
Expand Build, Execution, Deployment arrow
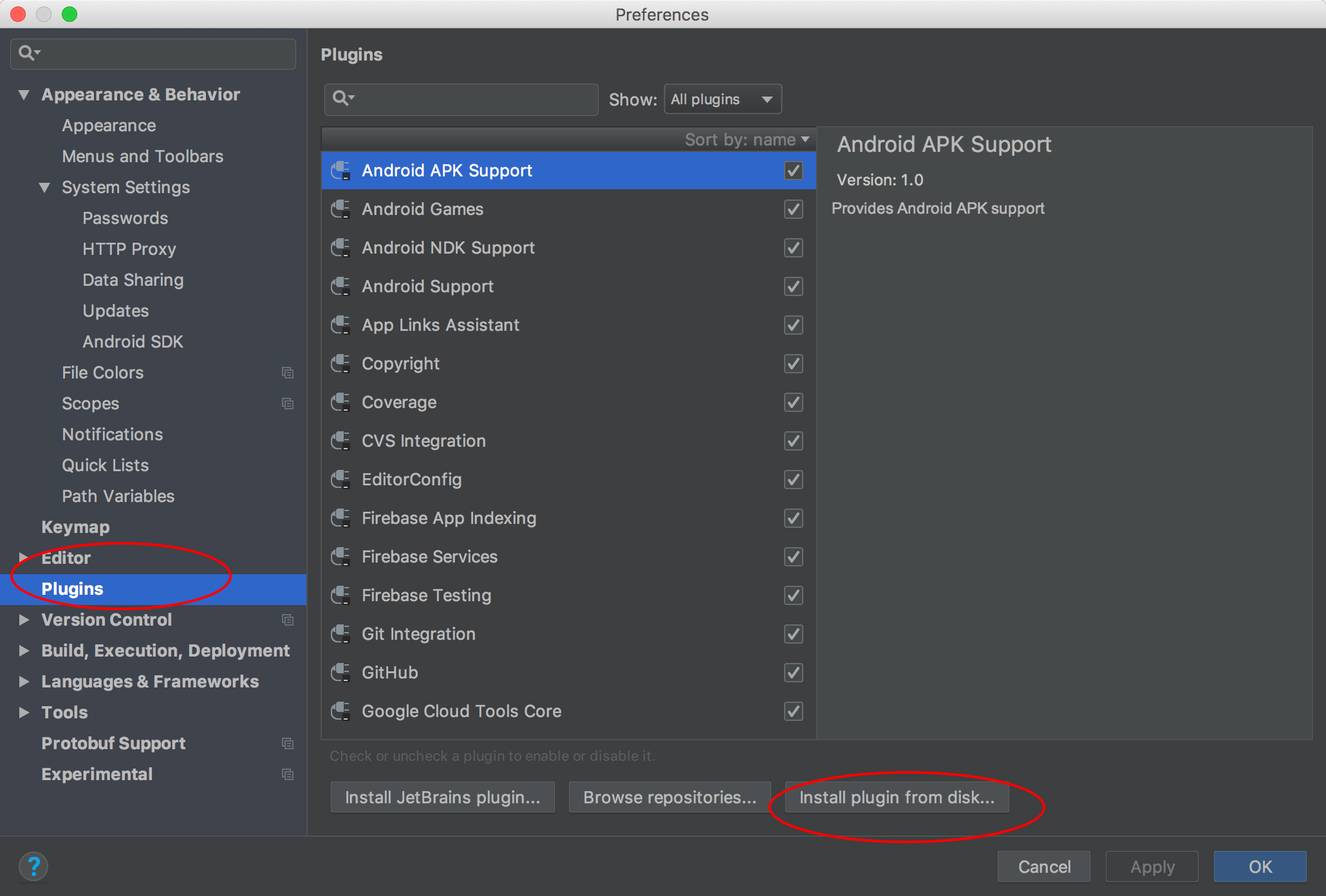[x=24, y=651]
